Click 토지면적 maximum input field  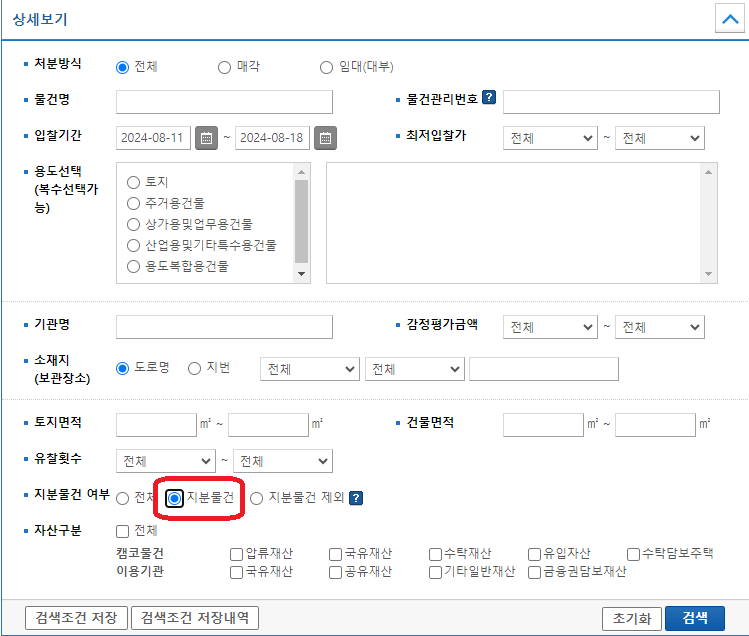pyautogui.click(x=268, y=425)
